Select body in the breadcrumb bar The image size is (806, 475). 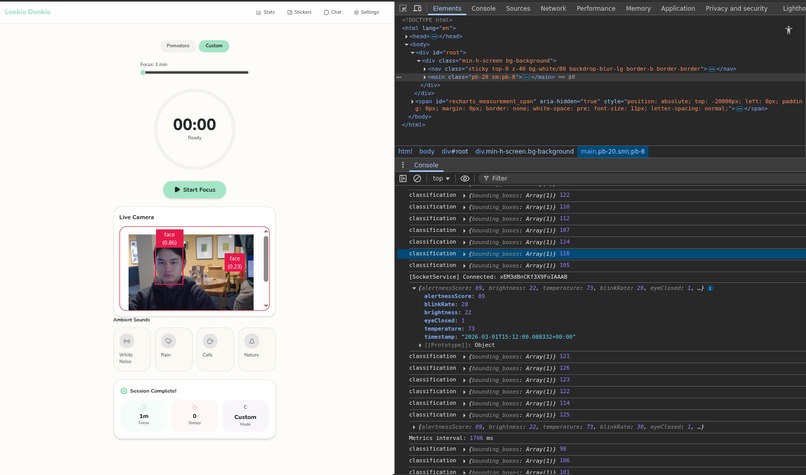[427, 151]
